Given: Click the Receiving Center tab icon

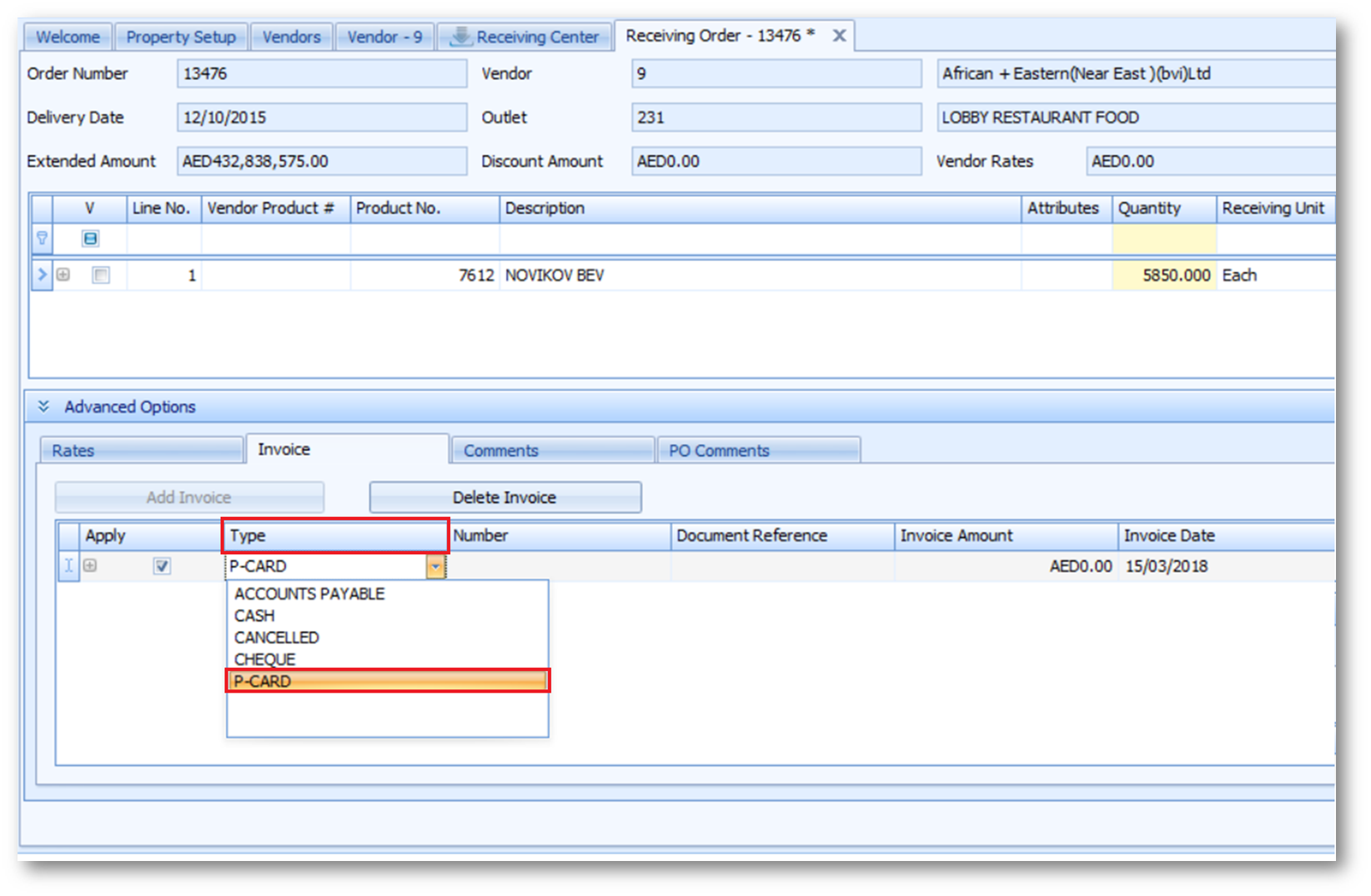Looking at the screenshot, I should click(460, 37).
